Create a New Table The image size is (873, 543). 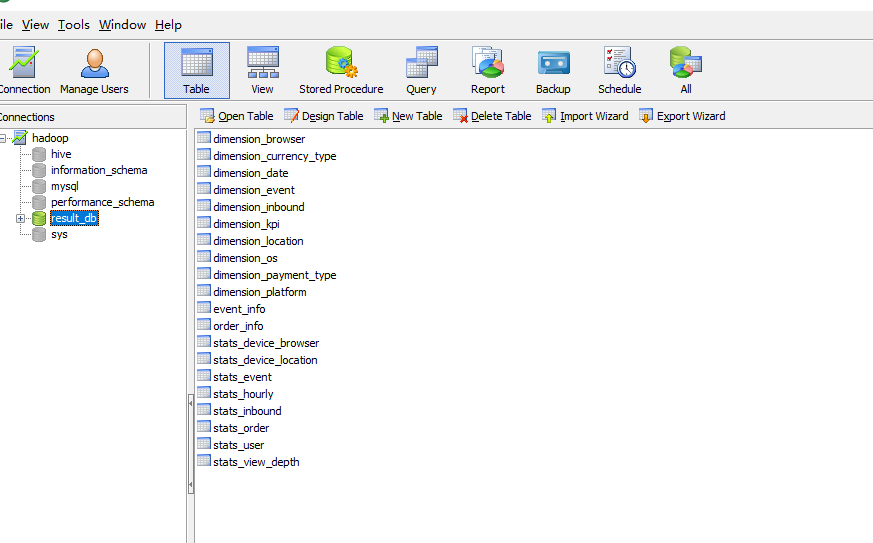pos(409,116)
